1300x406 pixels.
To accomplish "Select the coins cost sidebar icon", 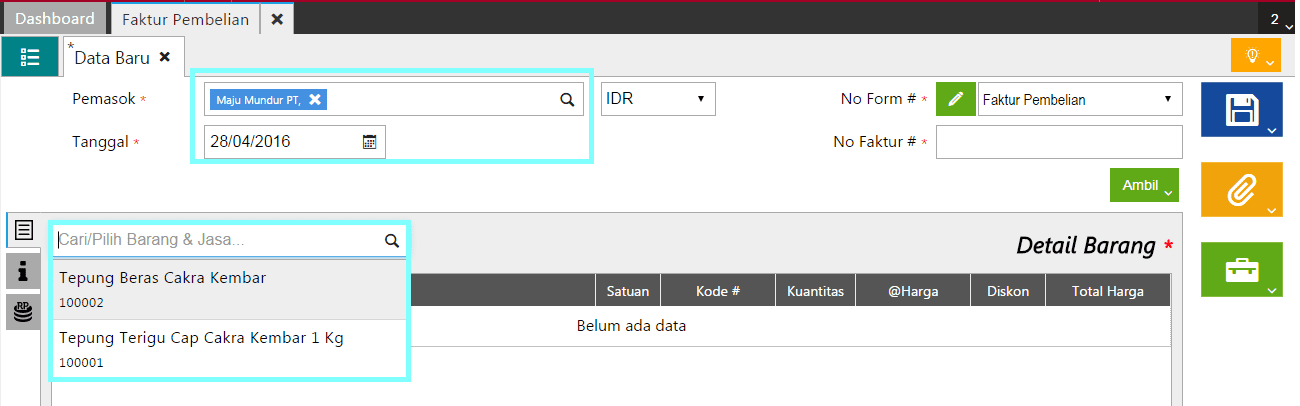I will [x=23, y=311].
